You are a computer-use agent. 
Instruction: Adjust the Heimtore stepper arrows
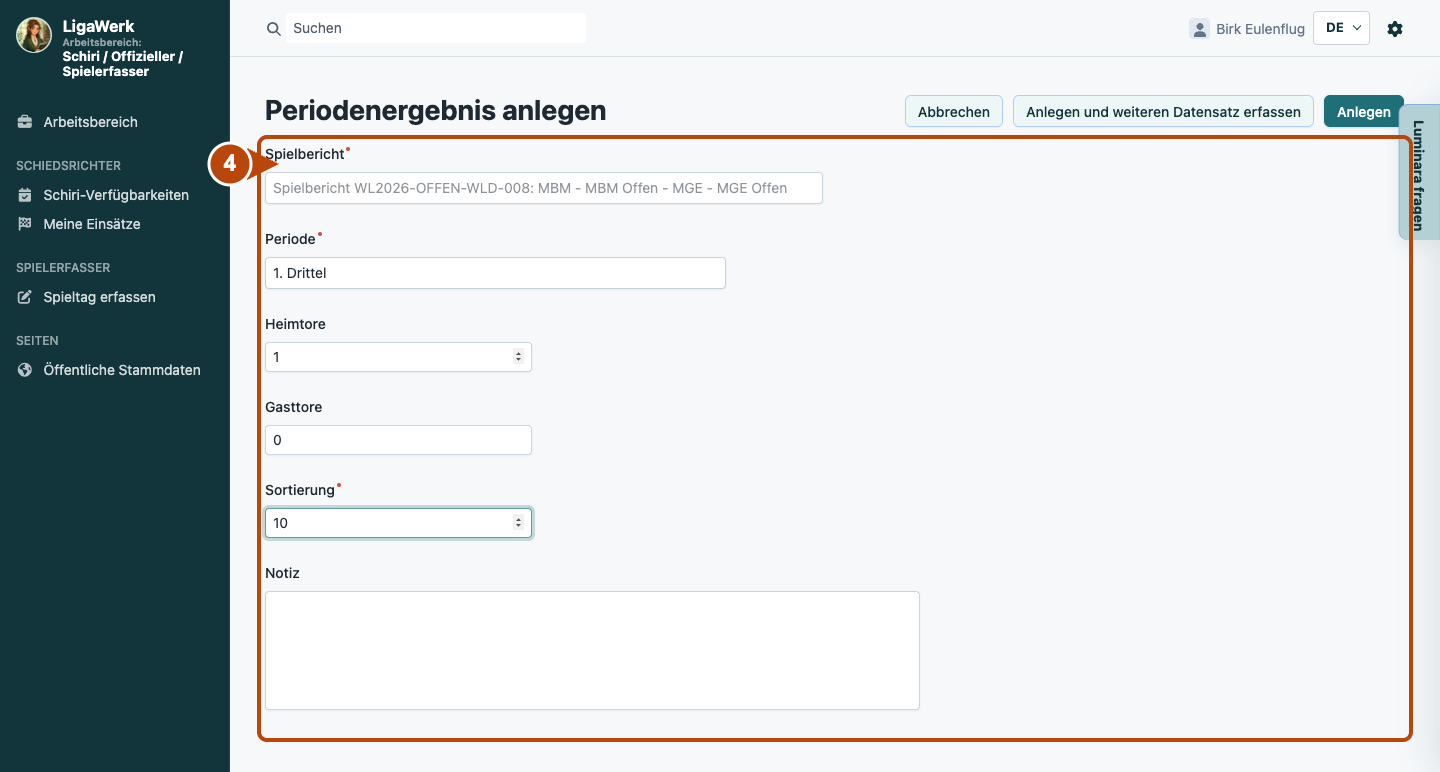[518, 357]
